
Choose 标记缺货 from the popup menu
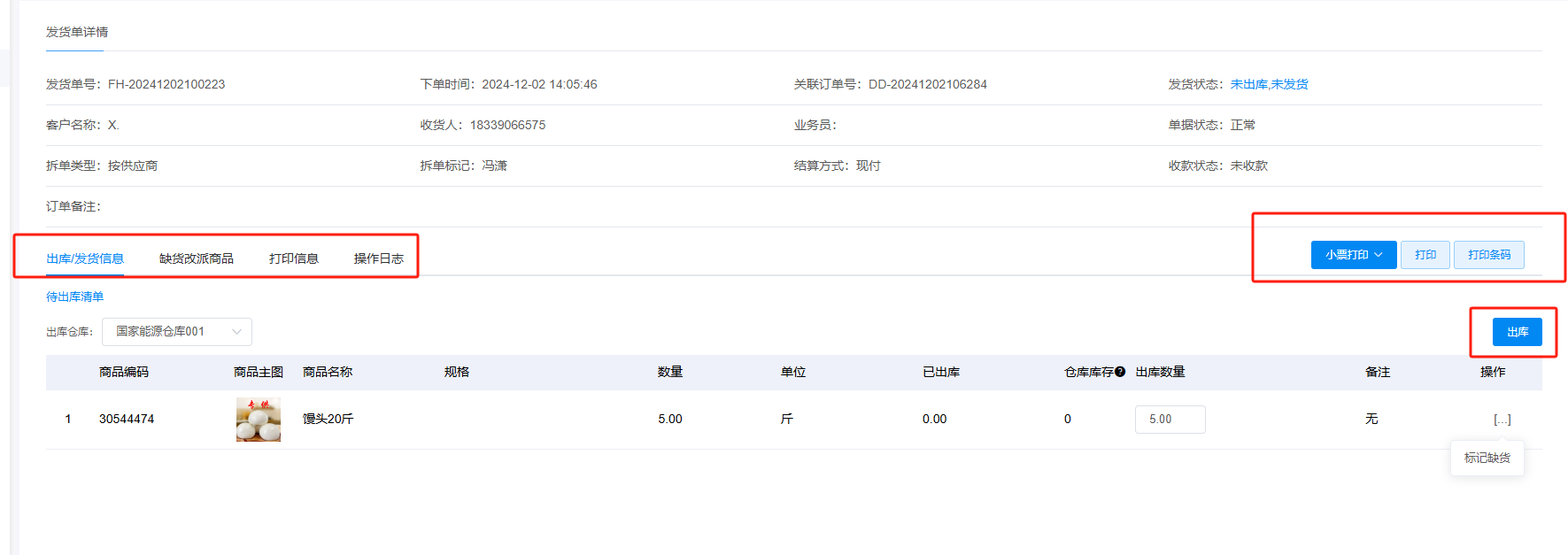[1487, 458]
